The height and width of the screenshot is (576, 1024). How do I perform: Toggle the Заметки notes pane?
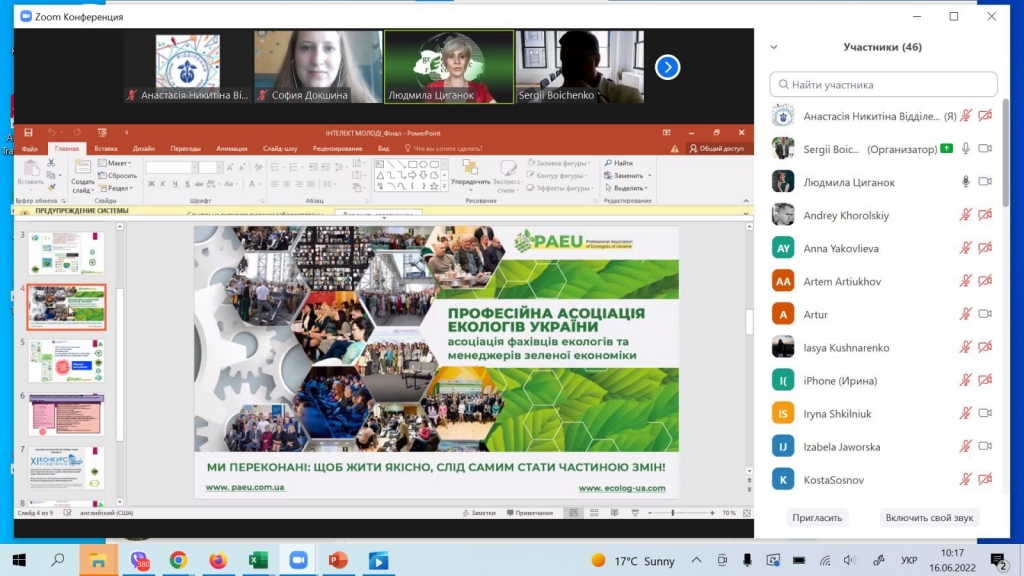click(x=479, y=513)
